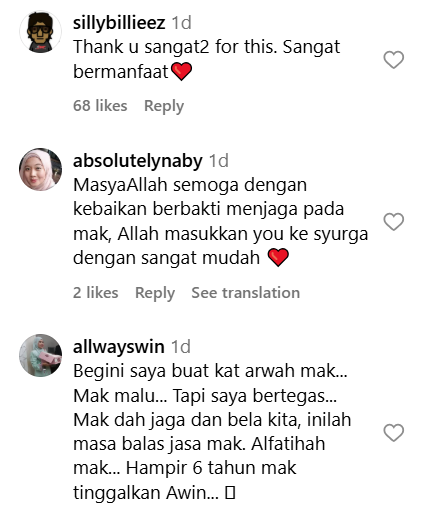
Task: Click the 1d timestamp next to absolutelynaby
Action: (x=219, y=161)
